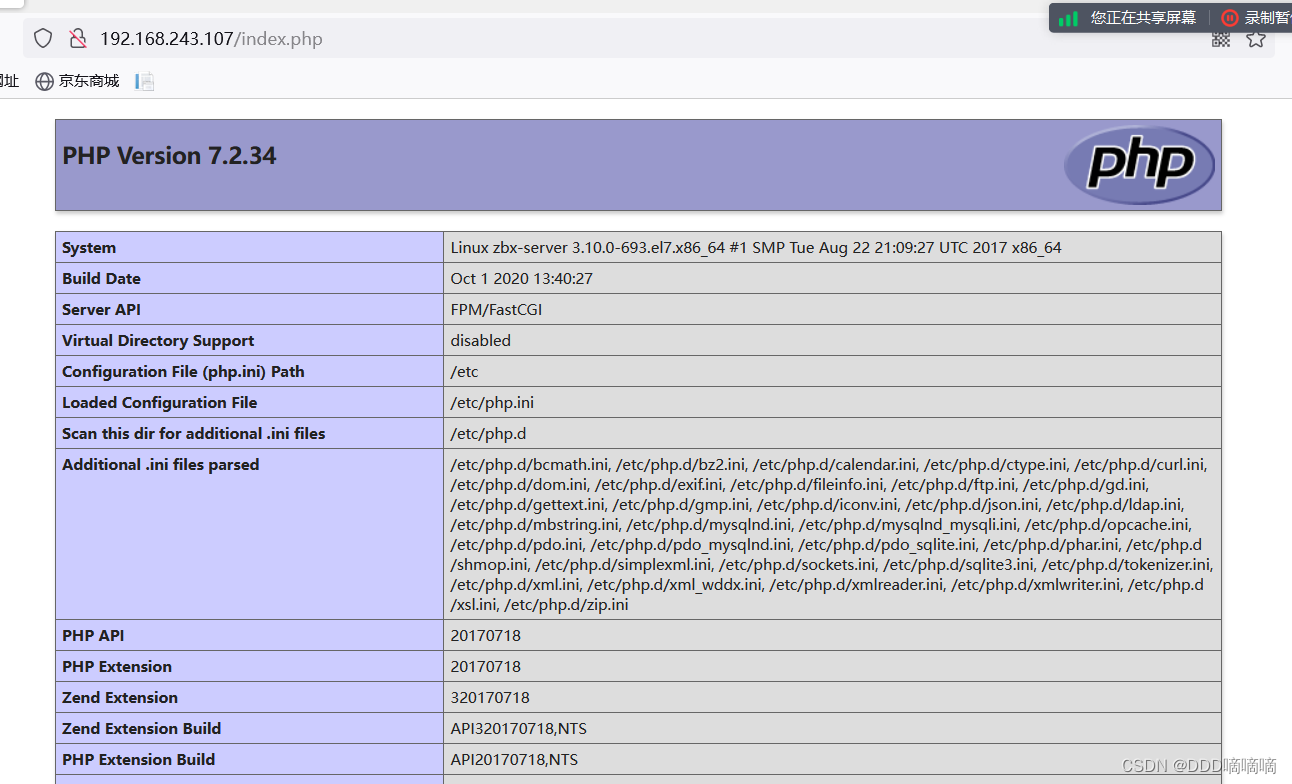Screen dimensions: 1292x784
Task: Click the /etc/php.ini value
Action: click(492, 403)
